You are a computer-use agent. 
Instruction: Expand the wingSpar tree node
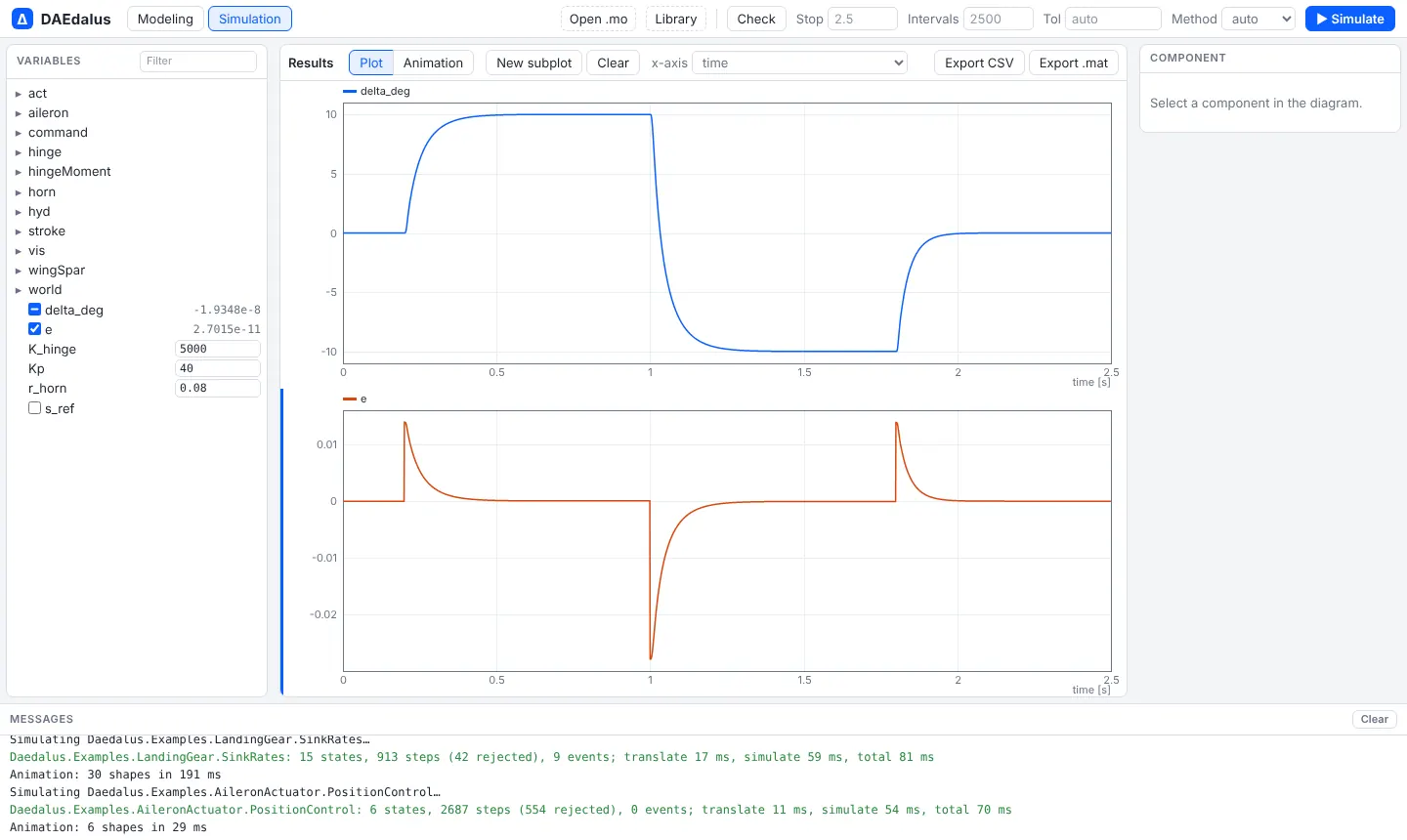[19, 271]
